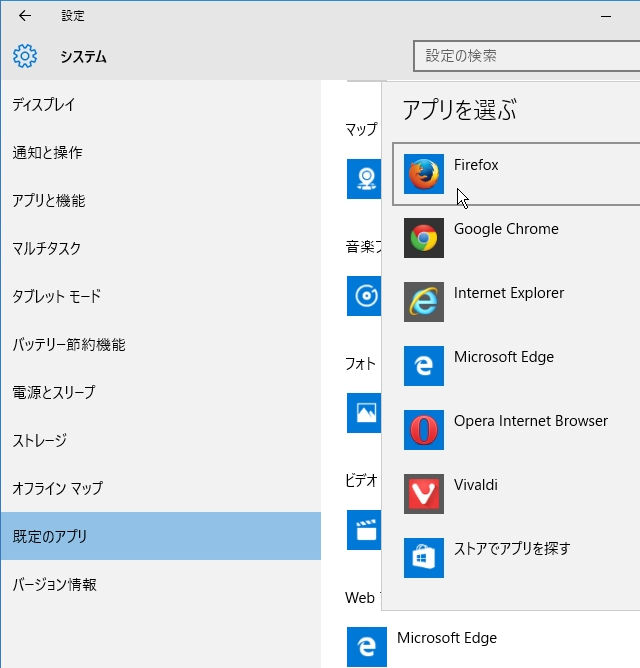This screenshot has height=668, width=640.
Task: Click the Store bag icon
Action: point(424,557)
